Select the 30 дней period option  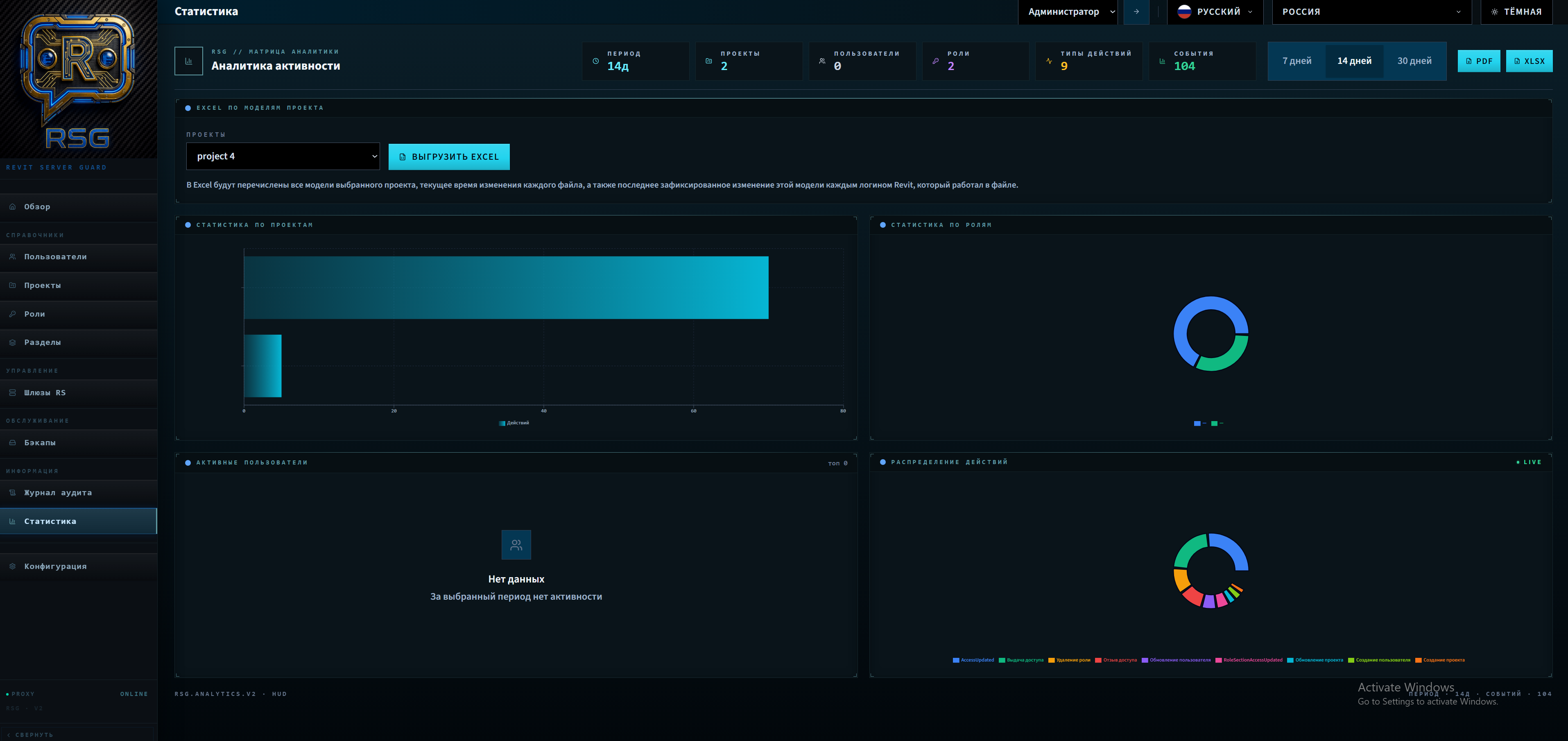click(1414, 61)
